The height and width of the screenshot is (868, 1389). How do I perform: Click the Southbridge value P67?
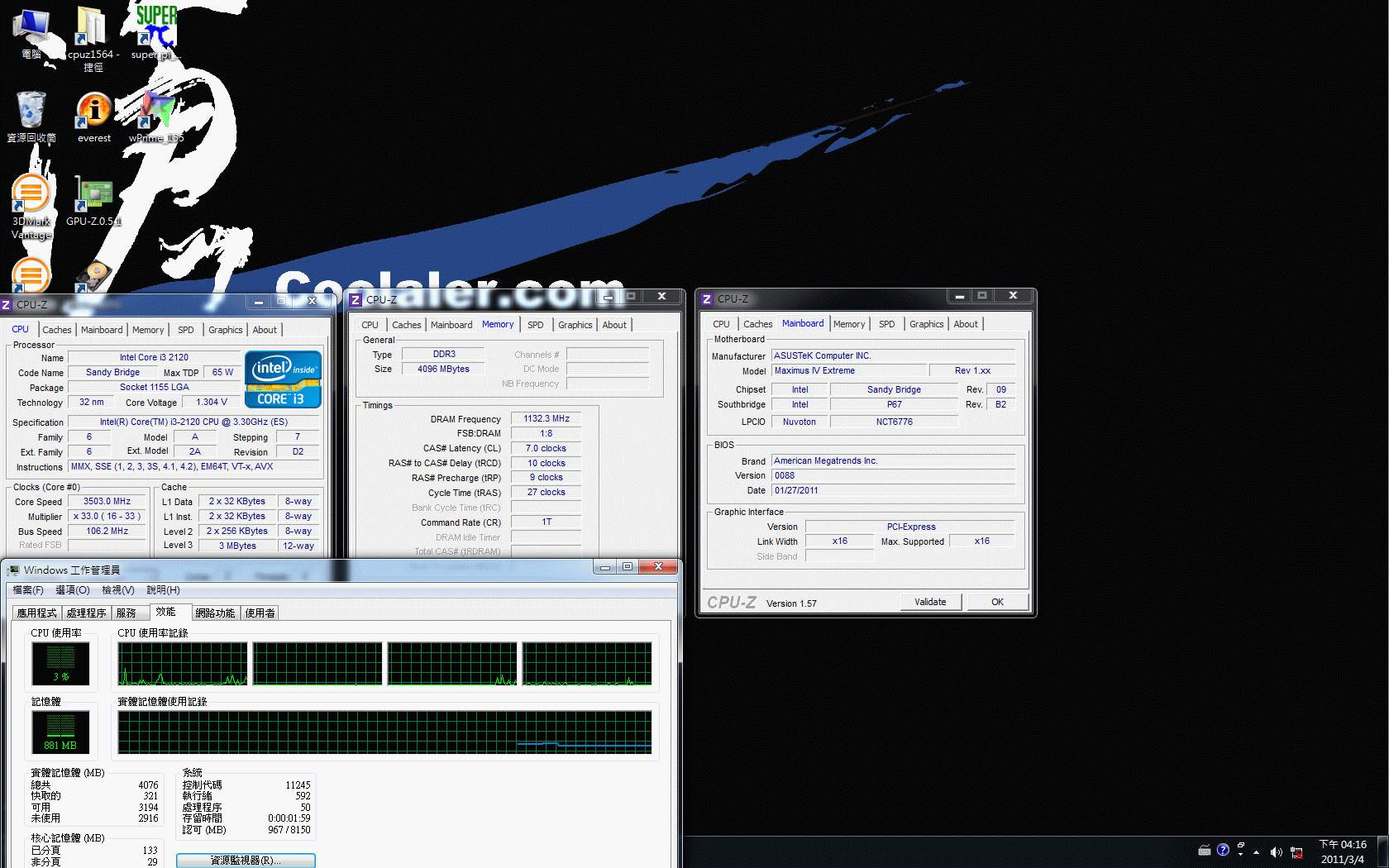(x=895, y=405)
